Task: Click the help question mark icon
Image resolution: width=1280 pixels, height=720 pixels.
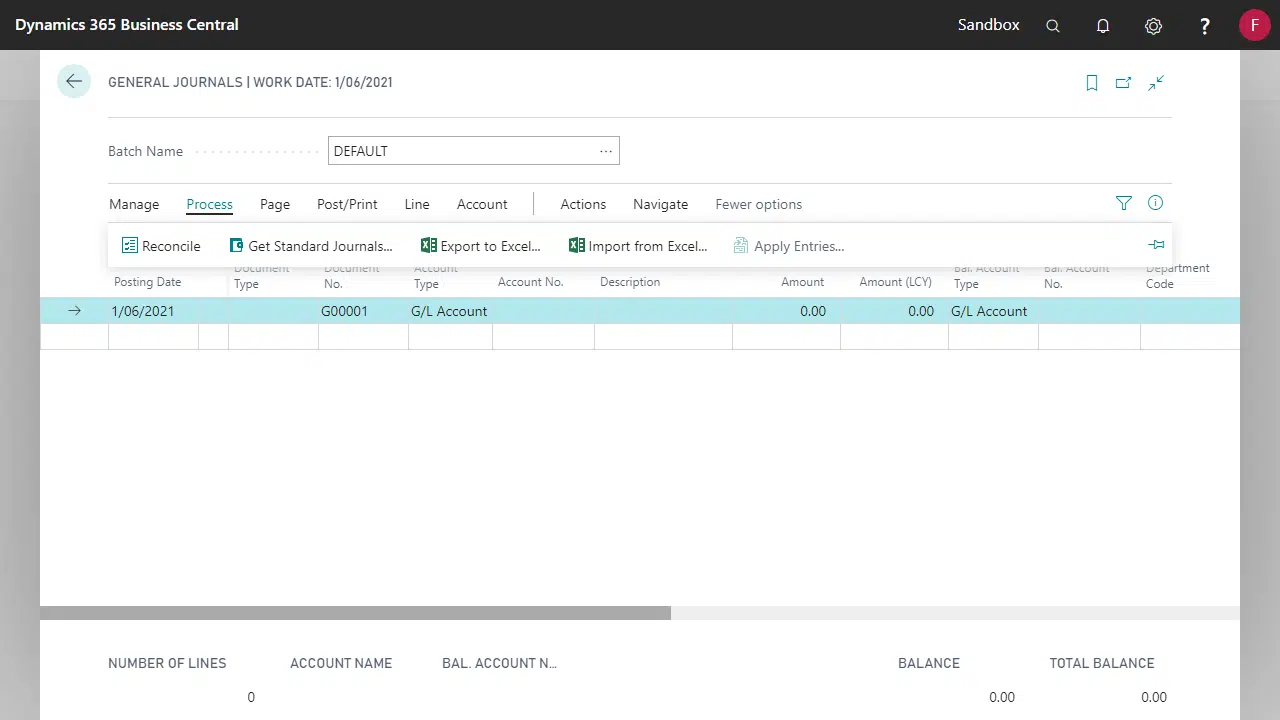Action: pos(1205,26)
